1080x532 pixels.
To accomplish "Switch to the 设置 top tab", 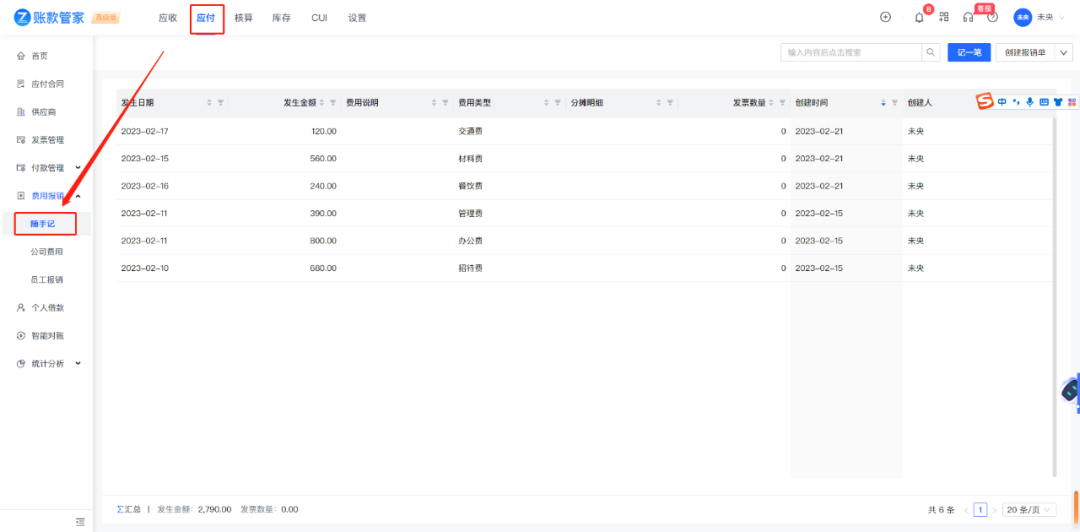I will click(357, 18).
